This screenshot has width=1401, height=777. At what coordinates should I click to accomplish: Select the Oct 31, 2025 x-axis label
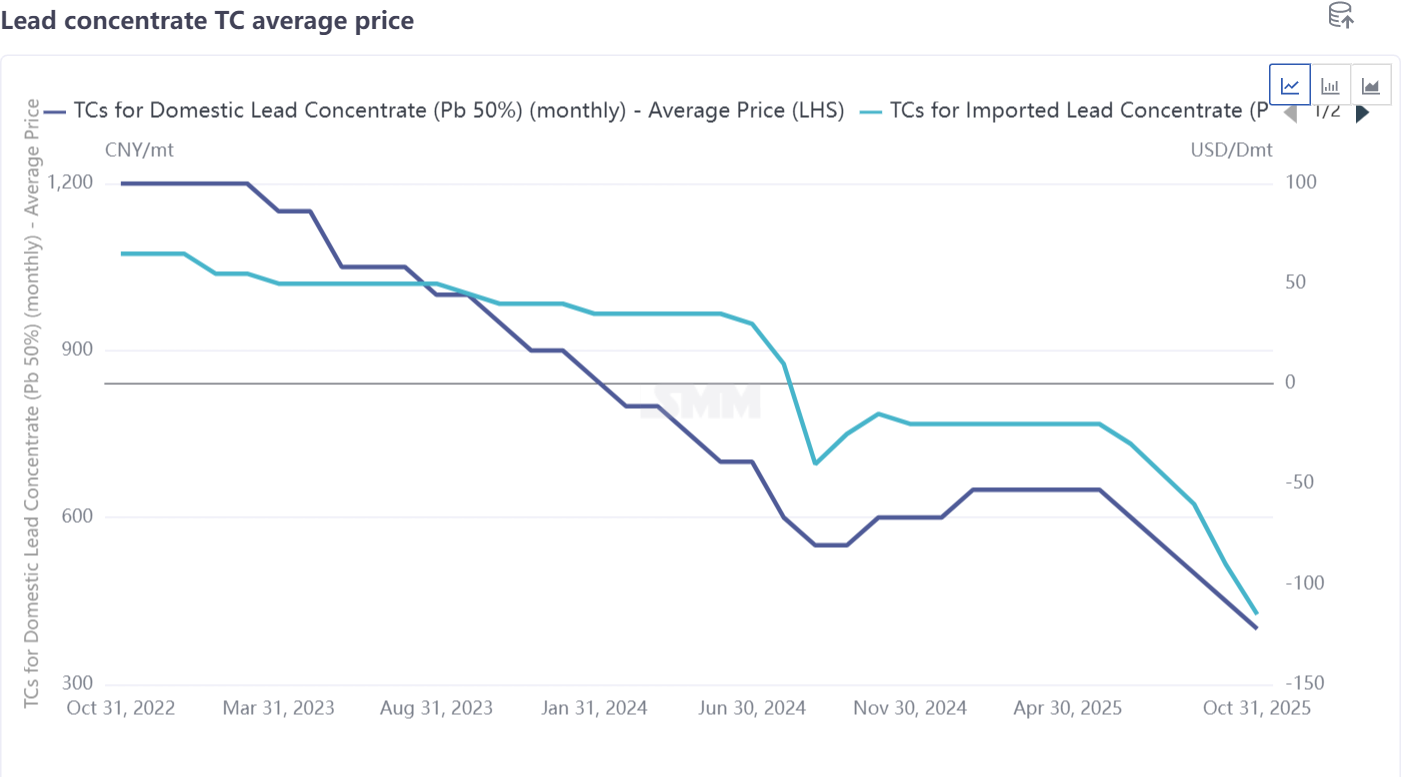point(1256,708)
